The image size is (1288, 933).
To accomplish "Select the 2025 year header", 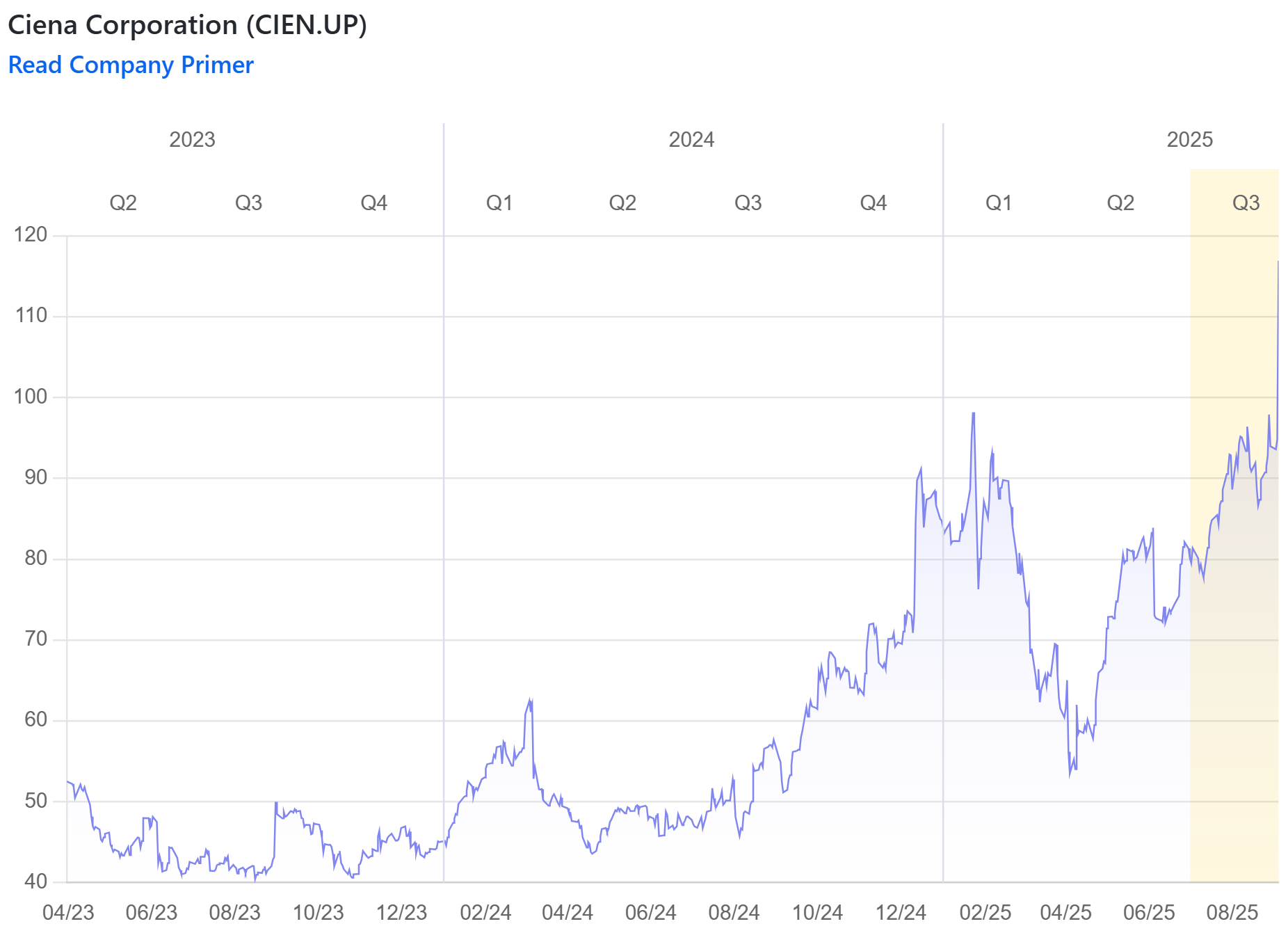I will 1190,140.
